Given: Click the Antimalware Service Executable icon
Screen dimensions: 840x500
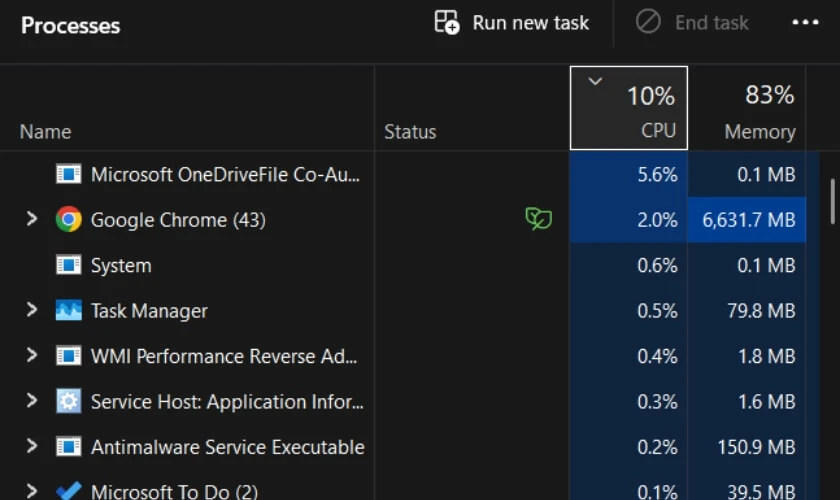Looking at the screenshot, I should point(69,446).
